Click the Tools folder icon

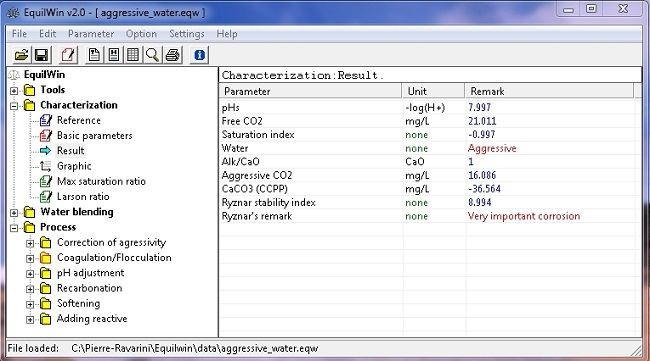click(29, 90)
